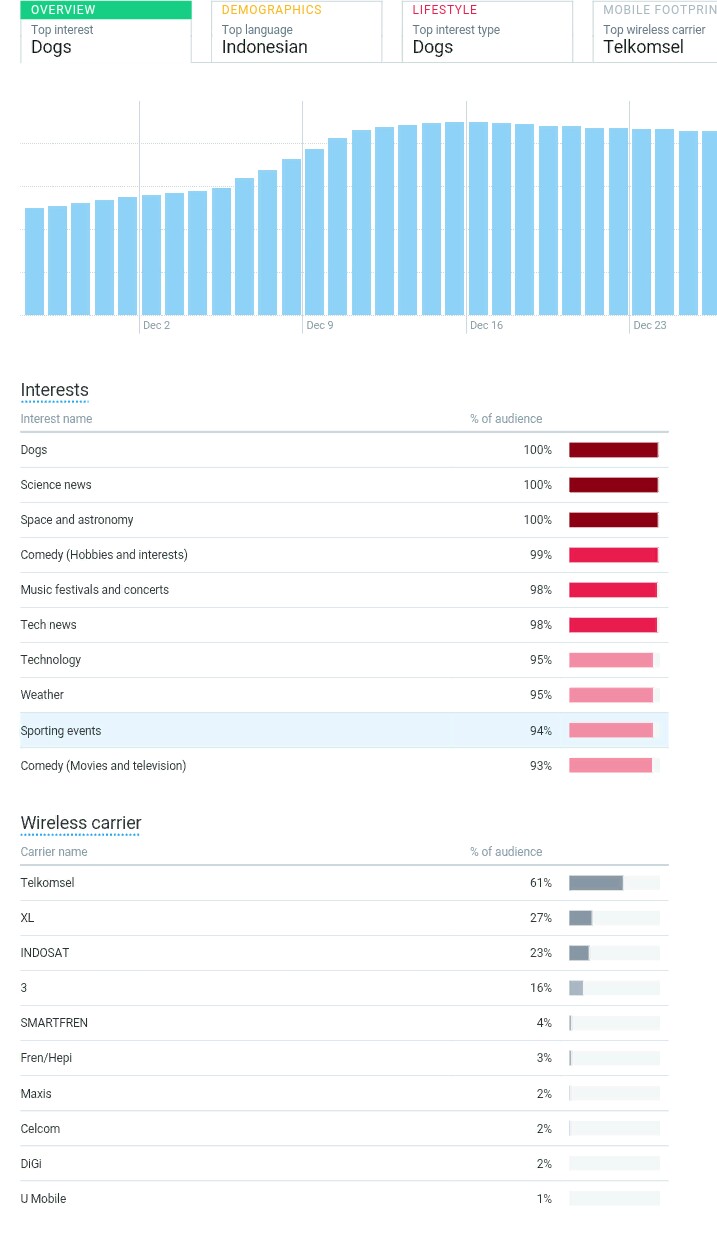This screenshot has width=717, height=1234.
Task: Click the Interest name column header
Action: 56,419
